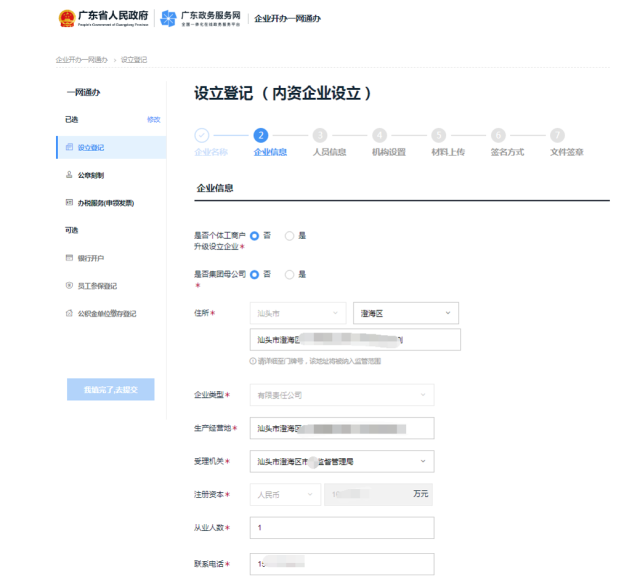Click the 银行开户 card icon in sidebar
Screen dimensions: 640x582
point(69,258)
